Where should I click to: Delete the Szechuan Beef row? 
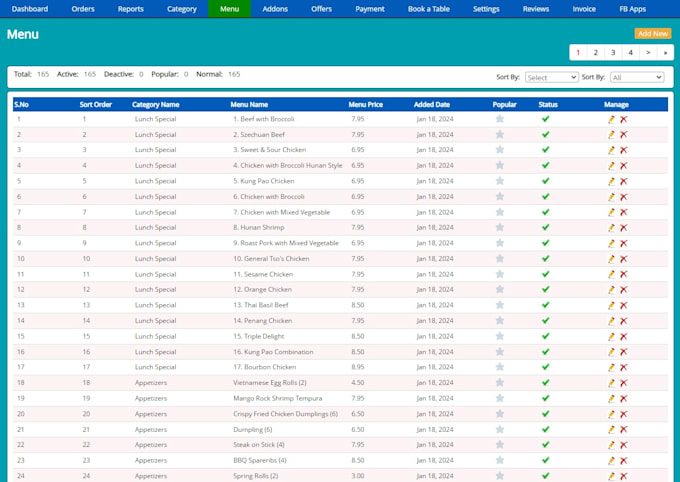[x=624, y=135]
